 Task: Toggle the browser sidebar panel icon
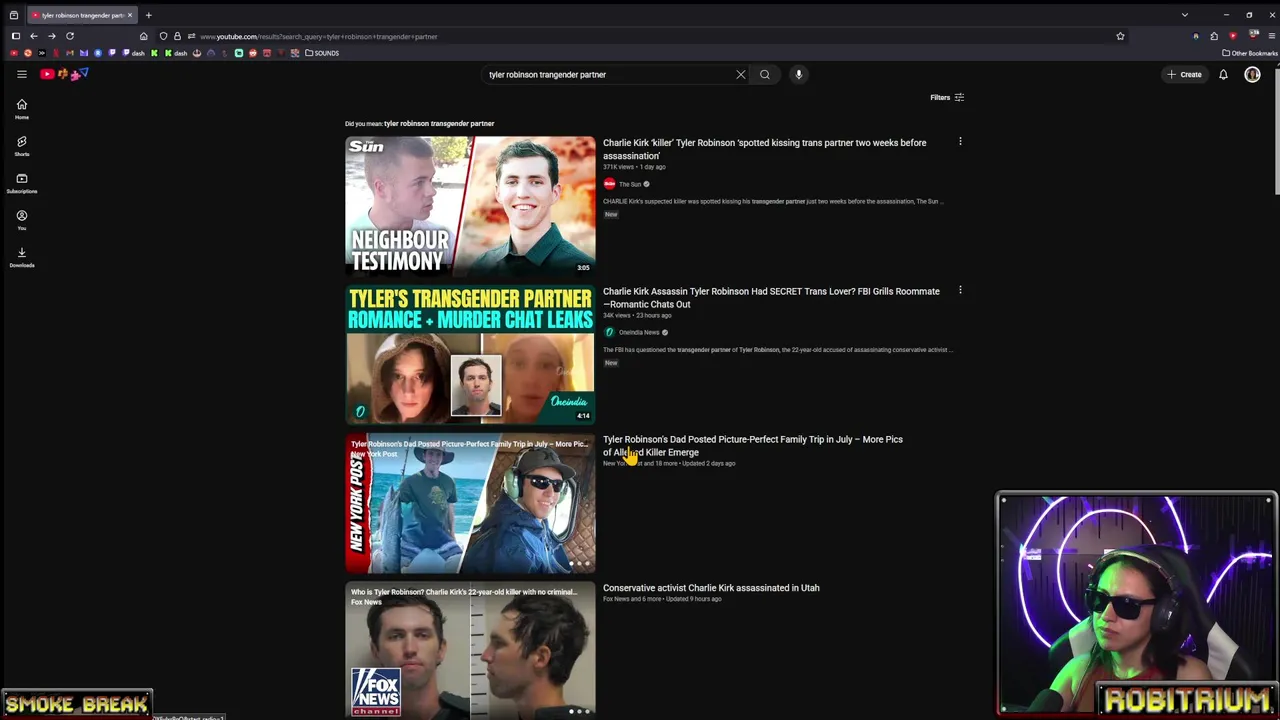(15, 36)
